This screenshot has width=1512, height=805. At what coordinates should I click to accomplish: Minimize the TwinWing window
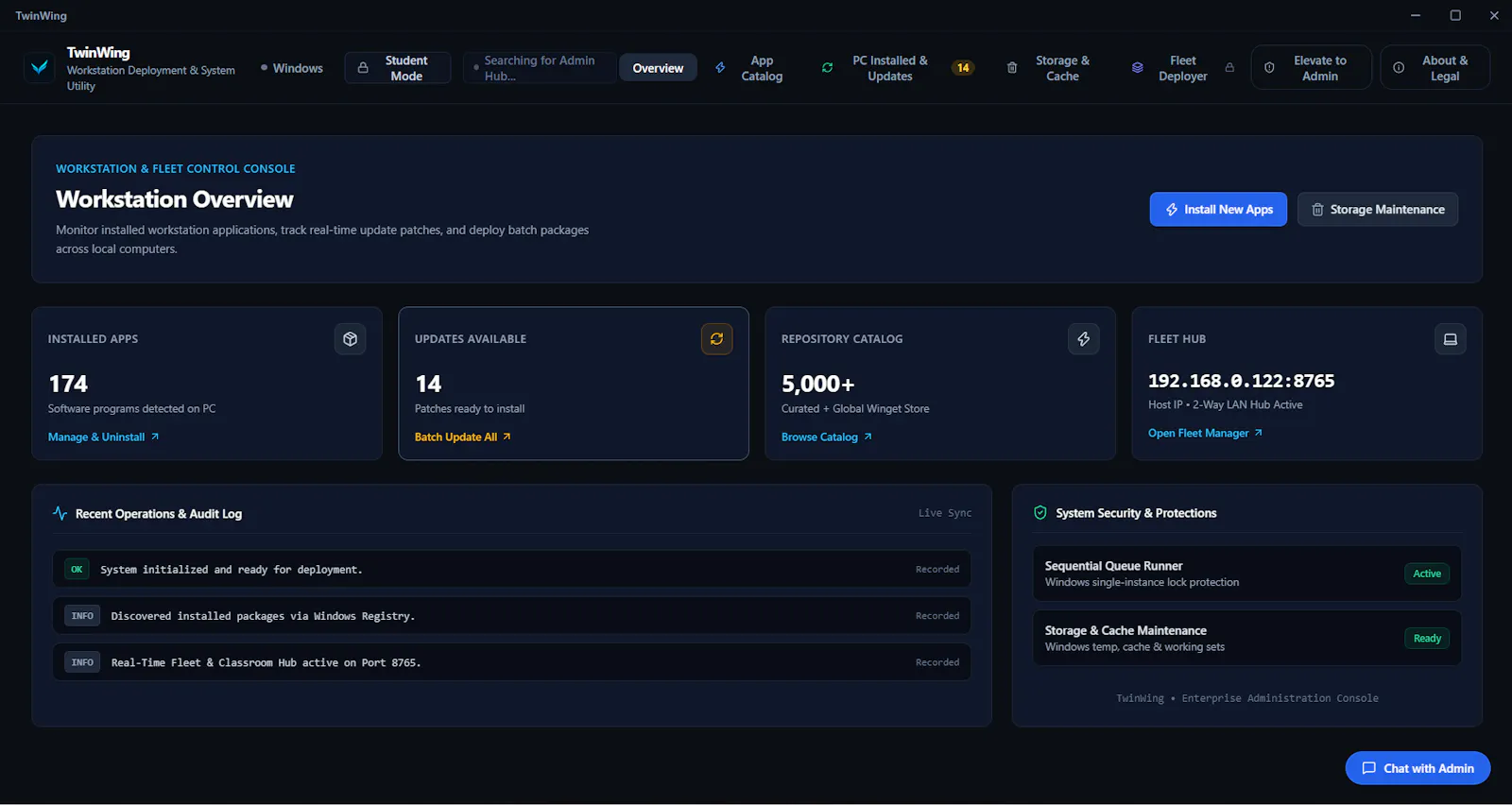(x=1415, y=15)
